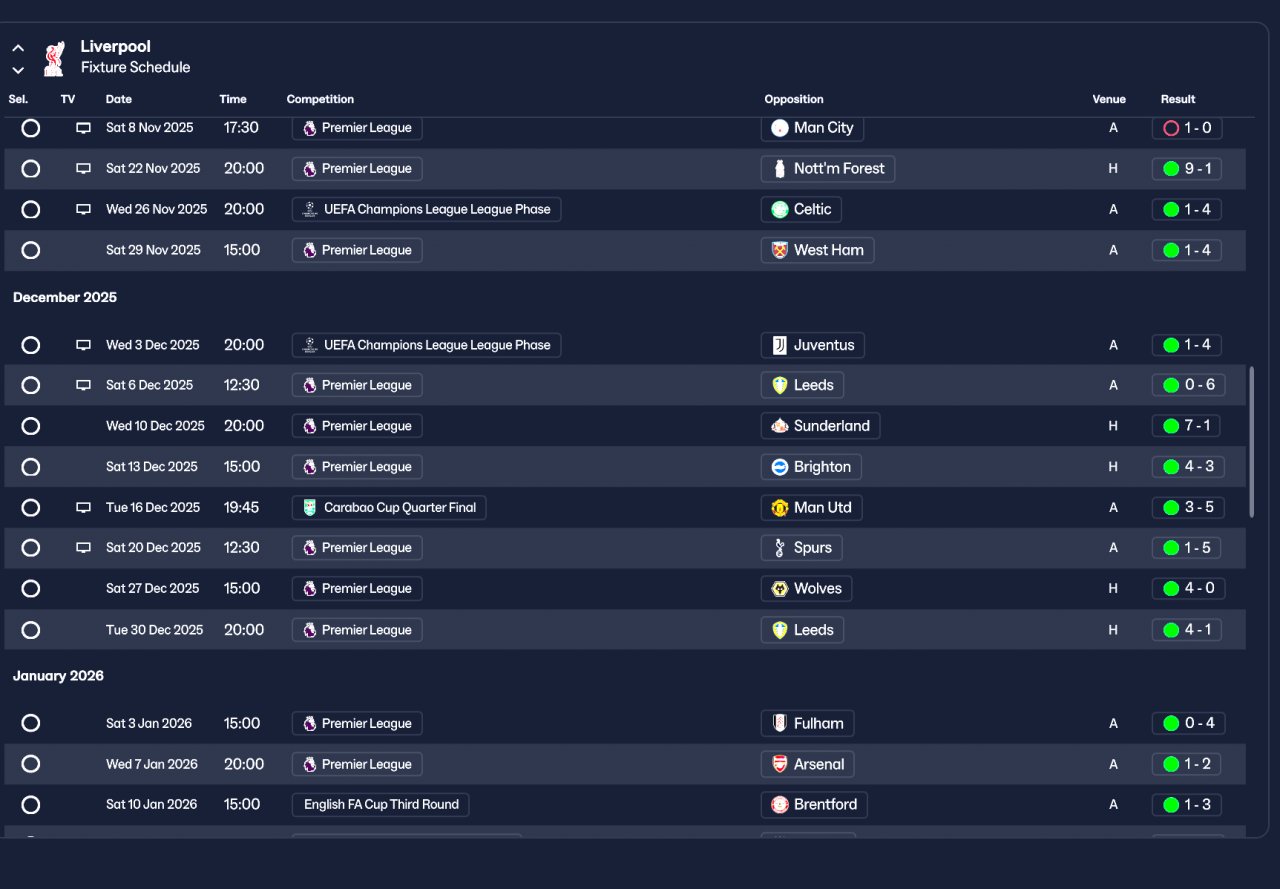Click the Juventus club badge
The image size is (1280, 889).
(780, 345)
